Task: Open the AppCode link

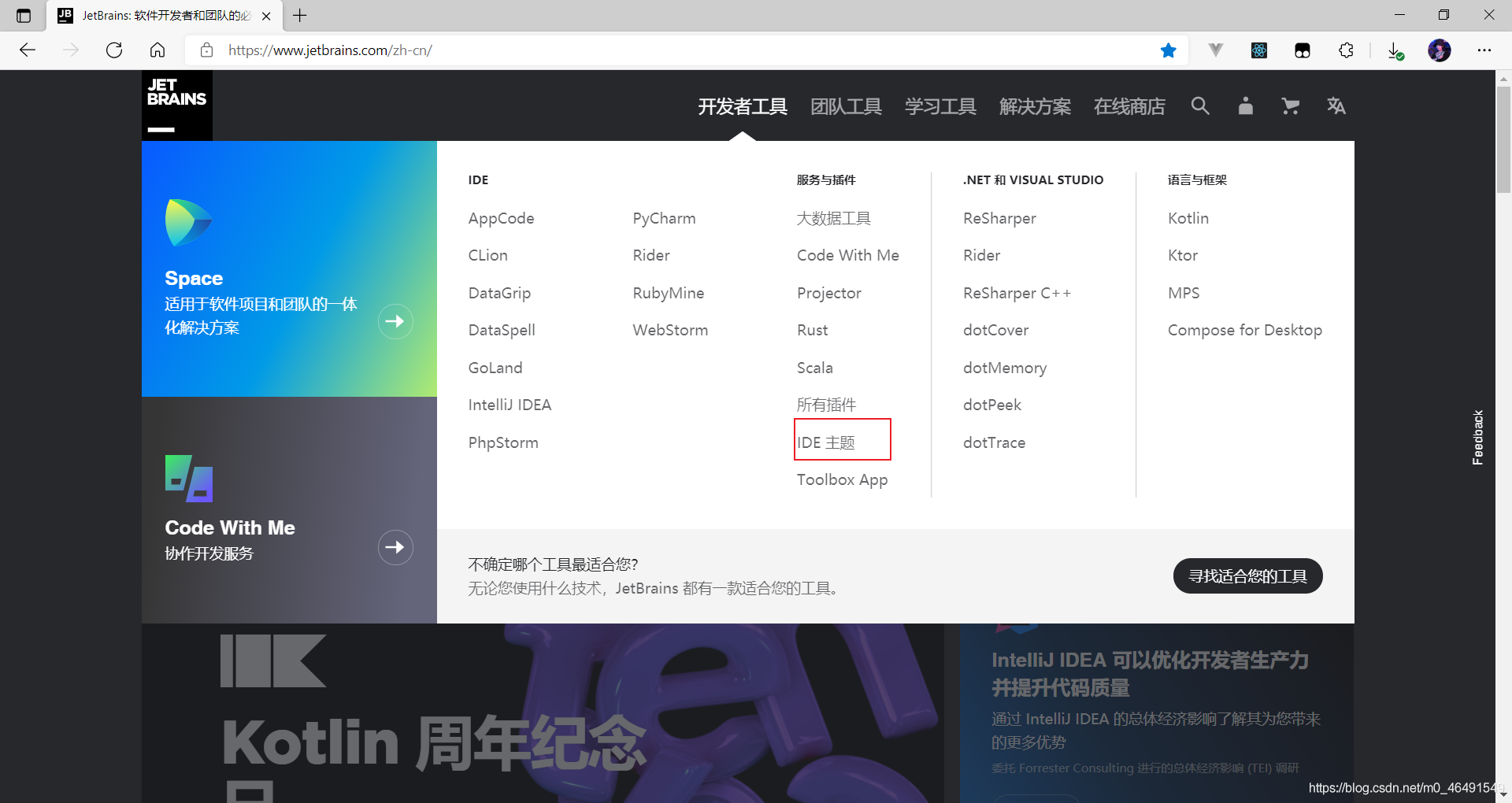Action: tap(501, 218)
